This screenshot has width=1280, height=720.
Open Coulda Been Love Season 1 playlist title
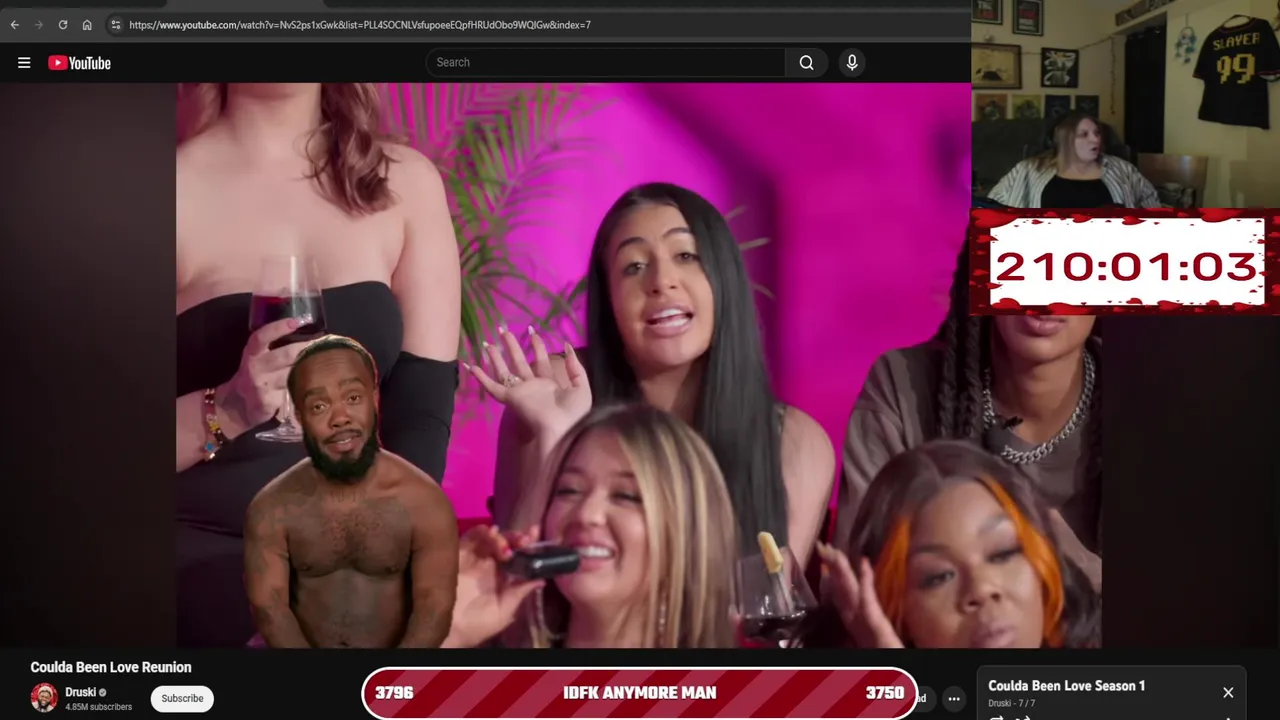tap(1067, 686)
